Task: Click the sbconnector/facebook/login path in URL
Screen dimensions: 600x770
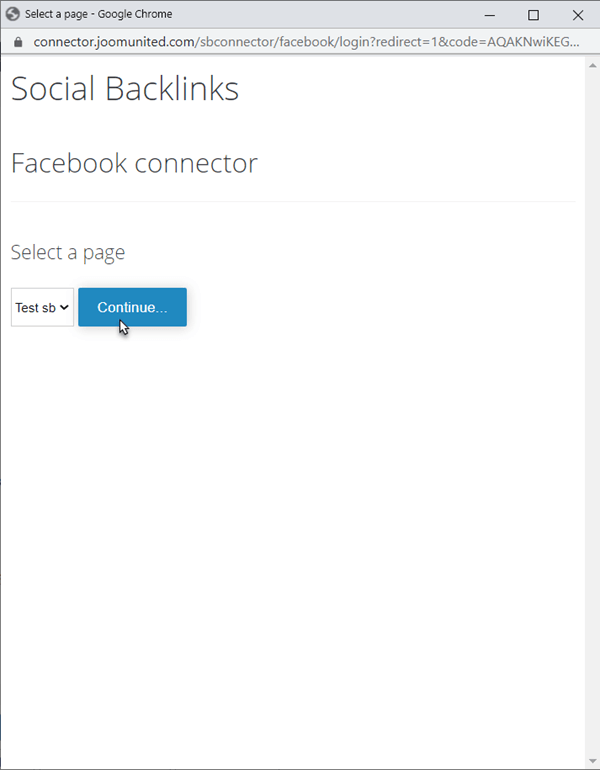Action: click(268, 42)
